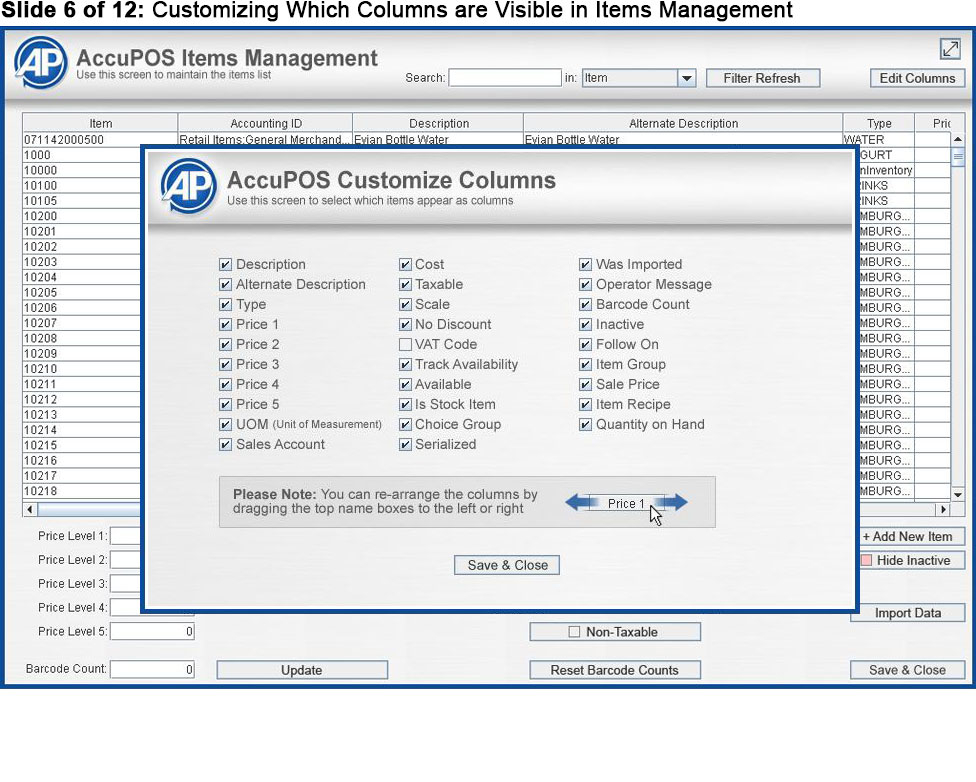The width and height of the screenshot is (976, 782).
Task: Click Save & Close in Items Management window
Action: tap(908, 670)
